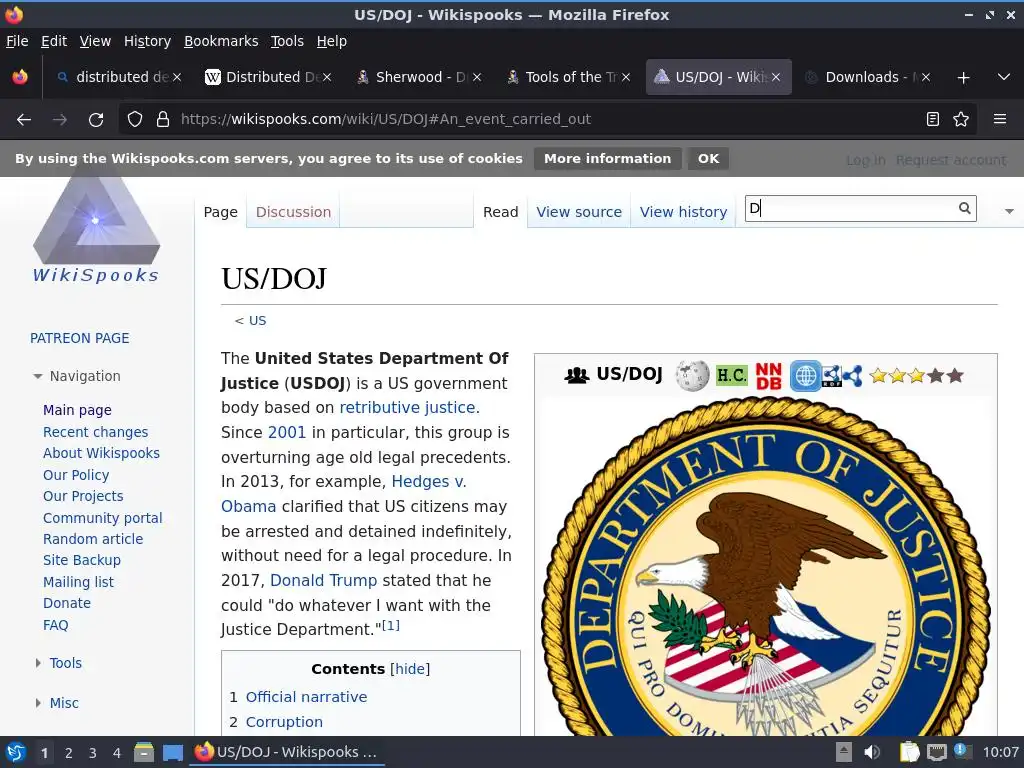Image resolution: width=1024 pixels, height=768 pixels.
Task: Click the URL address bar
Action: click(549, 120)
